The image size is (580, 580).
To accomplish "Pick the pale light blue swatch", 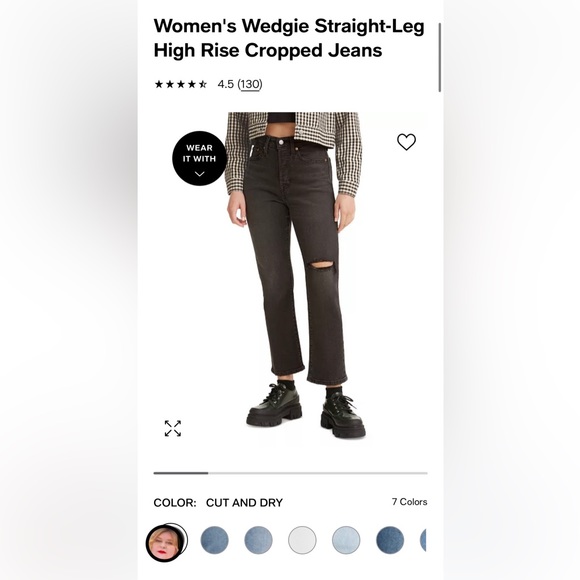I will pyautogui.click(x=346, y=540).
